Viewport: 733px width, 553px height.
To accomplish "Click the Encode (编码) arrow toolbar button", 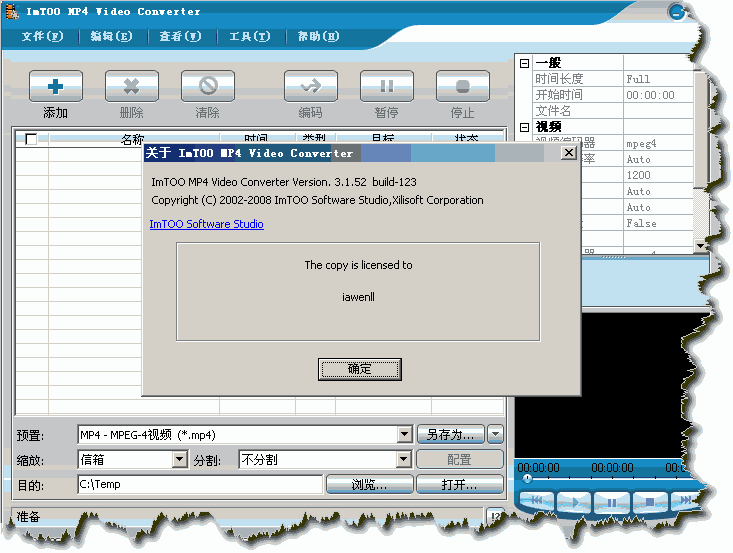I will coord(310,86).
